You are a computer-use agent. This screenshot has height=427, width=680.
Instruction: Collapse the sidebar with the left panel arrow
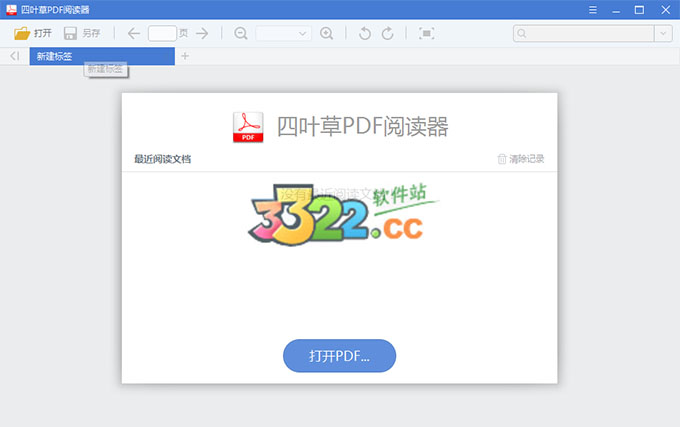pos(15,56)
